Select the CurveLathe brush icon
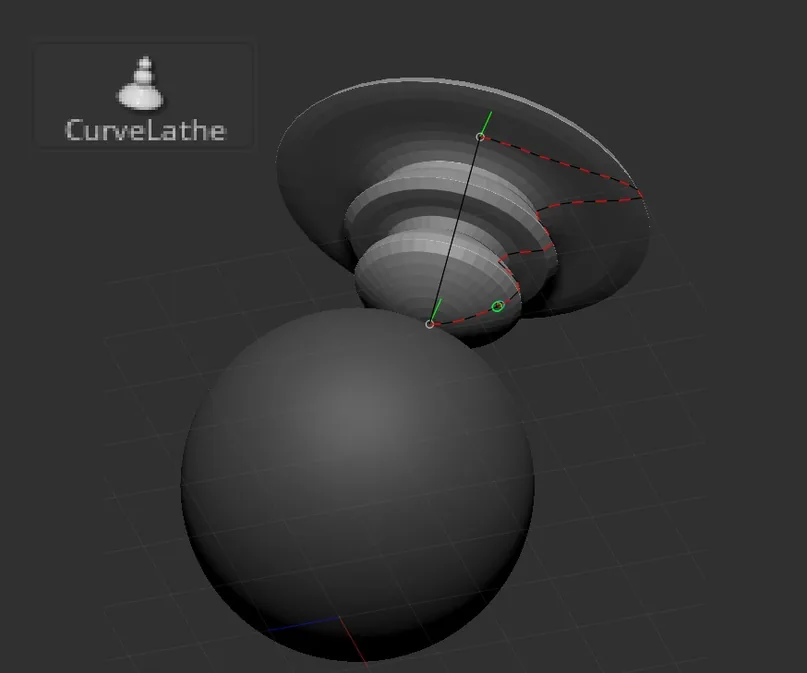The image size is (807, 673). 141,83
